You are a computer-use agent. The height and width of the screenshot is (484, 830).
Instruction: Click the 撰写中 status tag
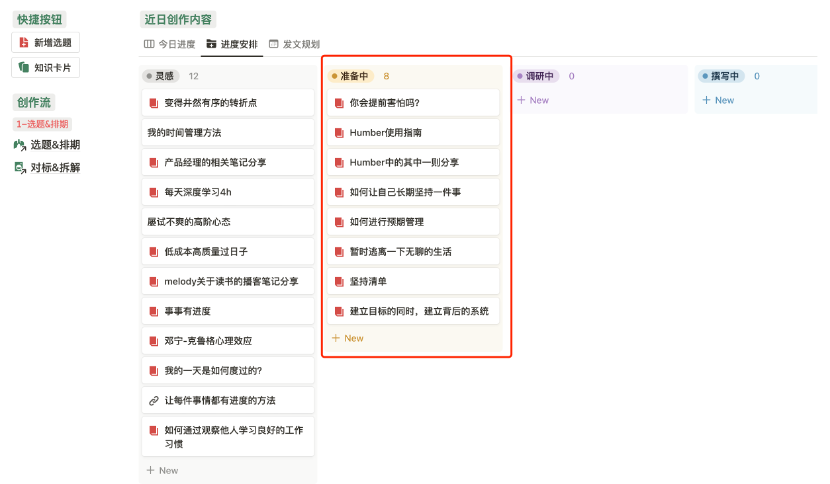point(721,76)
